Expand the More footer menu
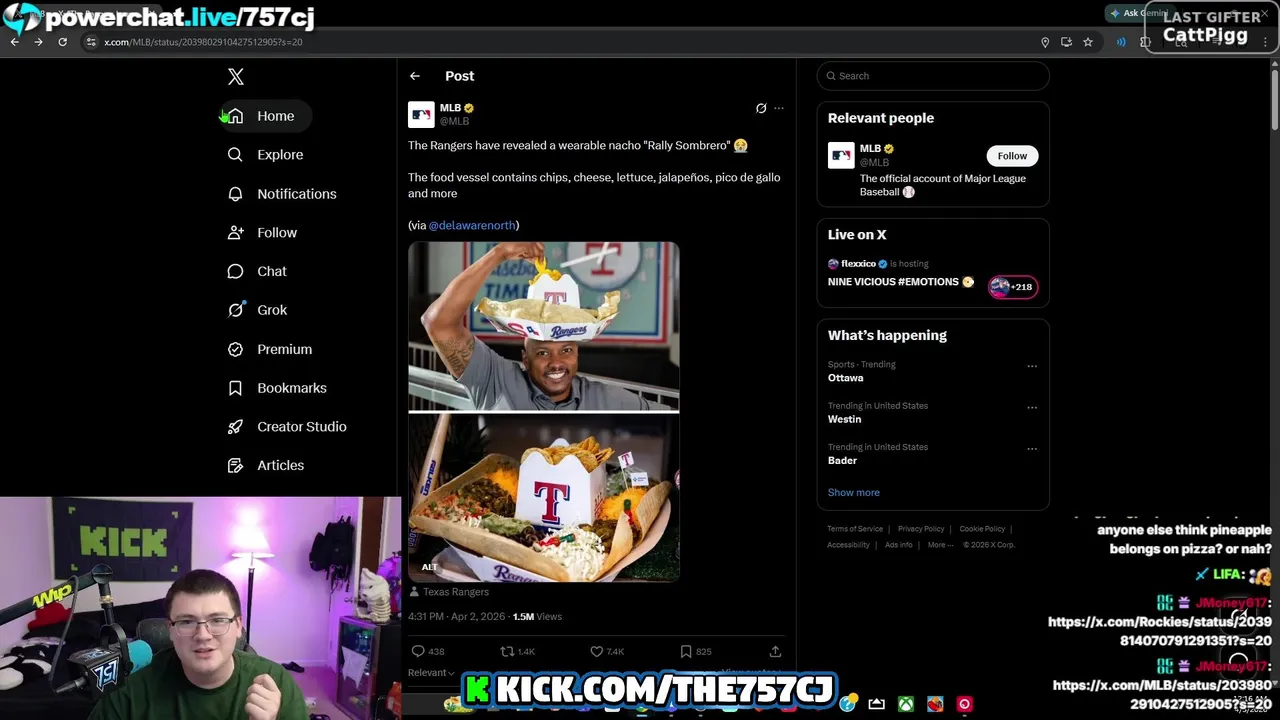 pos(940,545)
